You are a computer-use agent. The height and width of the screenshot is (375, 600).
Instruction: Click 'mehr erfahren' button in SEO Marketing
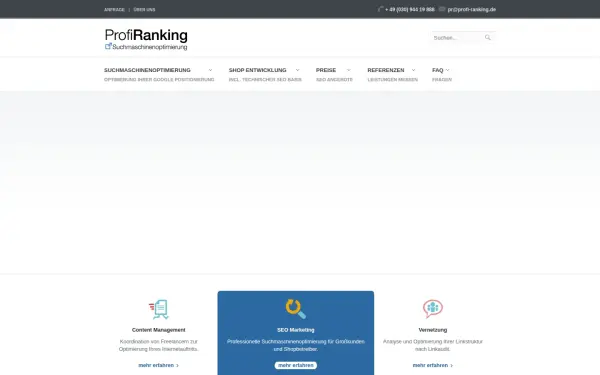(x=296, y=365)
